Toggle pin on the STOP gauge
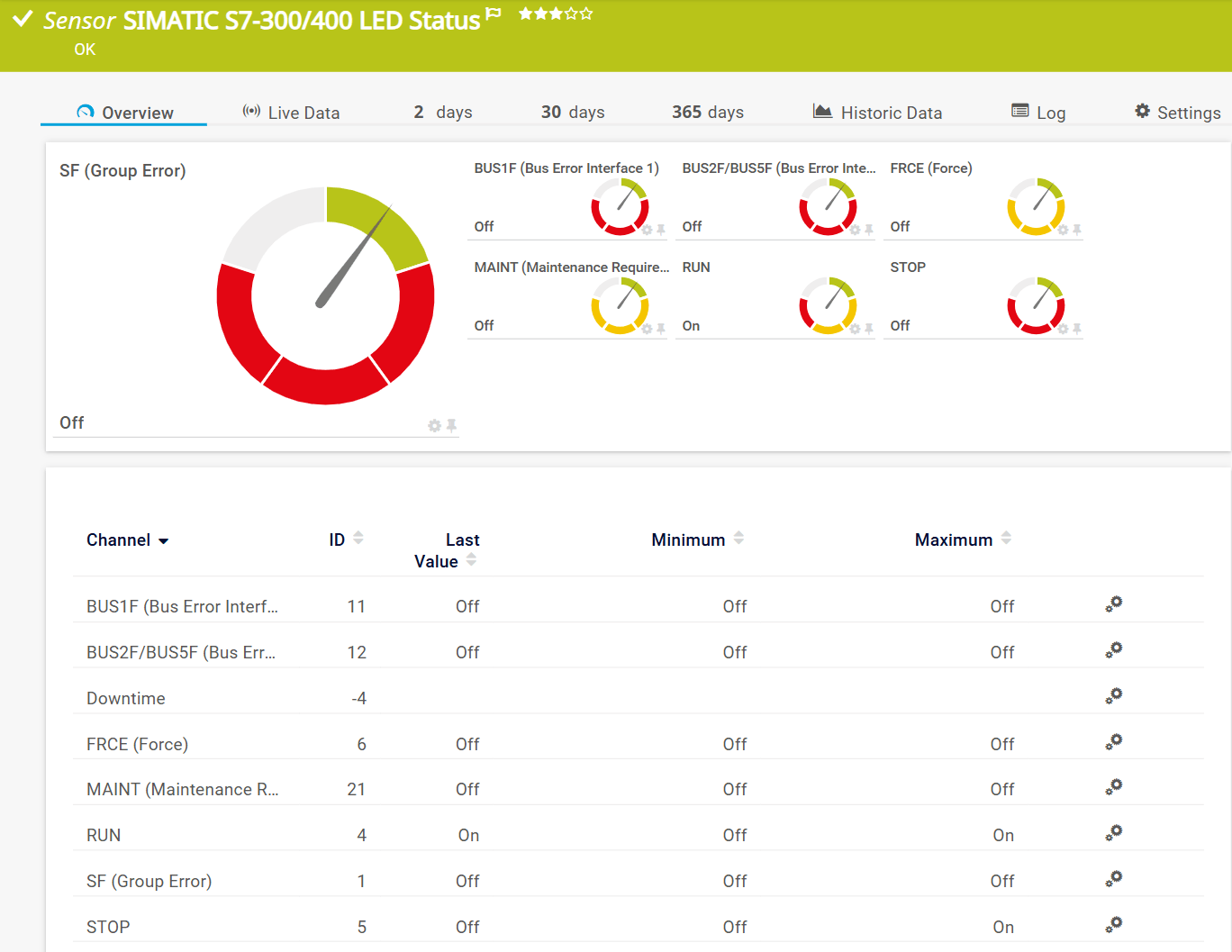The width and height of the screenshot is (1232, 952). tap(1076, 329)
